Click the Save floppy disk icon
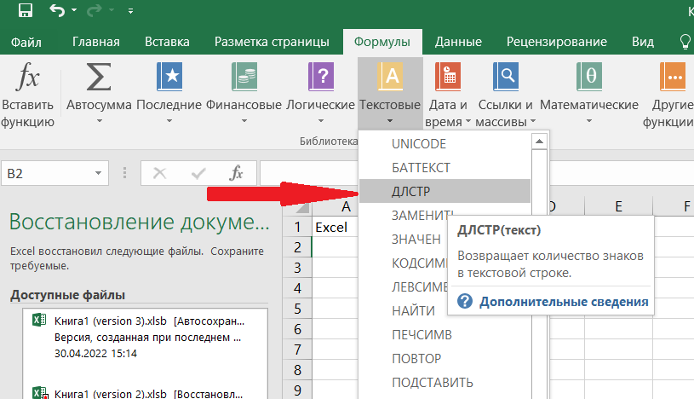The height and width of the screenshot is (400, 695). click(x=25, y=10)
